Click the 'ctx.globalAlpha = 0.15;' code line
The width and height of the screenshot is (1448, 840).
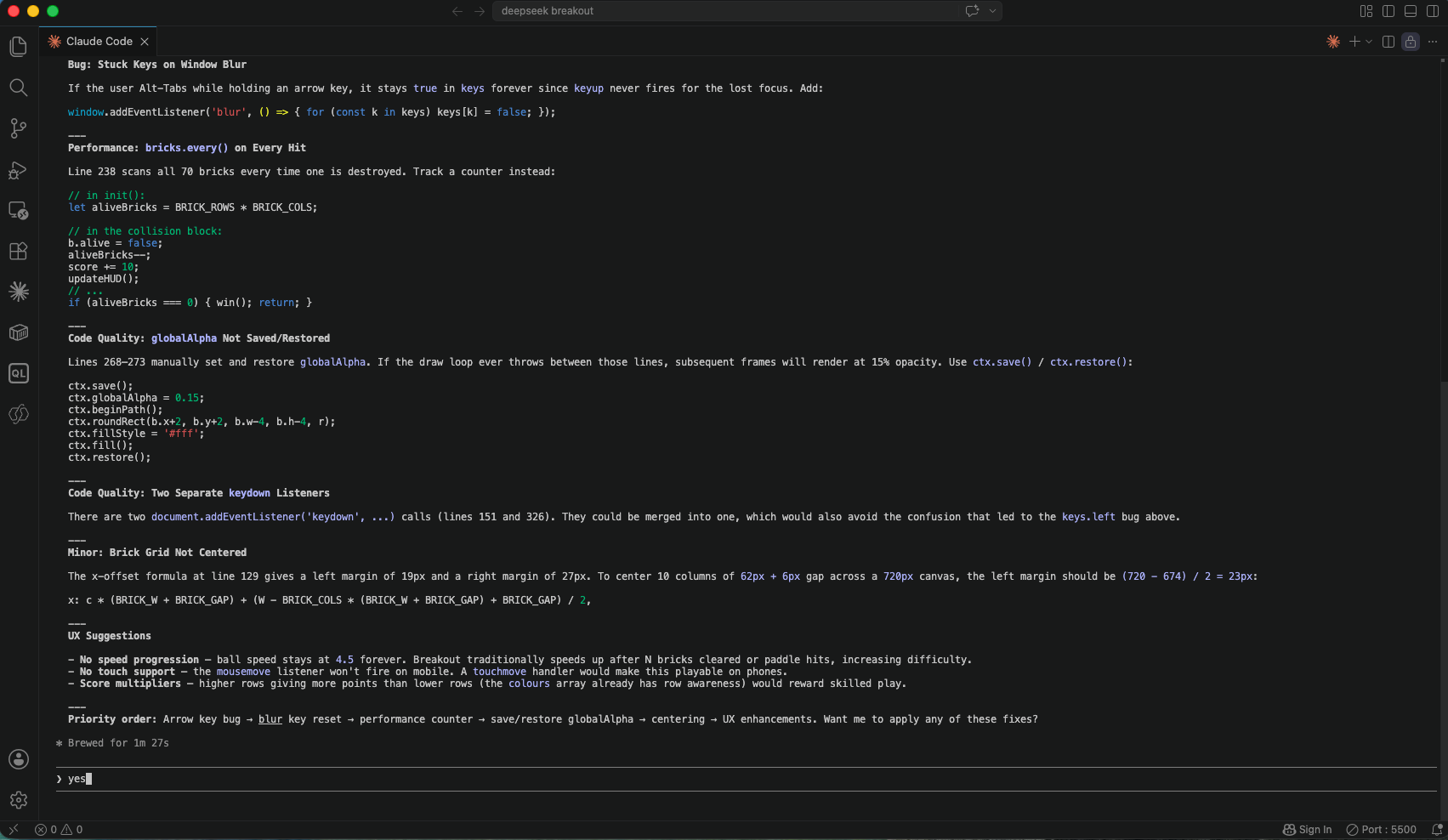pyautogui.click(x=136, y=398)
